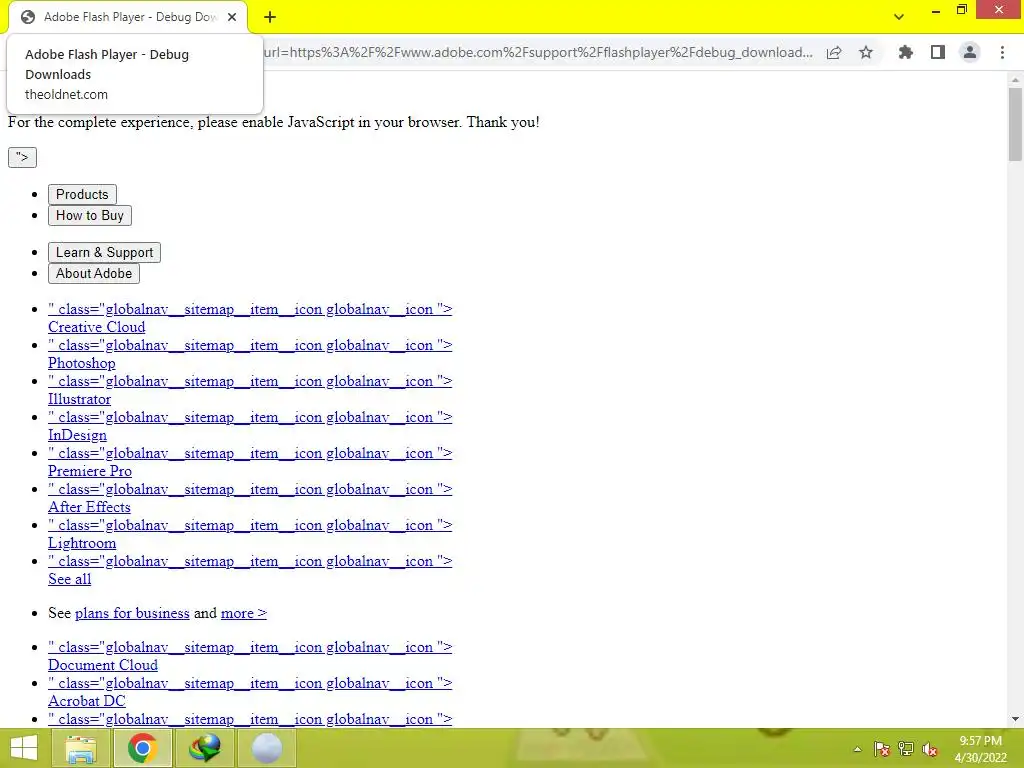Close the Adobe Flash Player tab
The image size is (1024, 768).
(232, 17)
